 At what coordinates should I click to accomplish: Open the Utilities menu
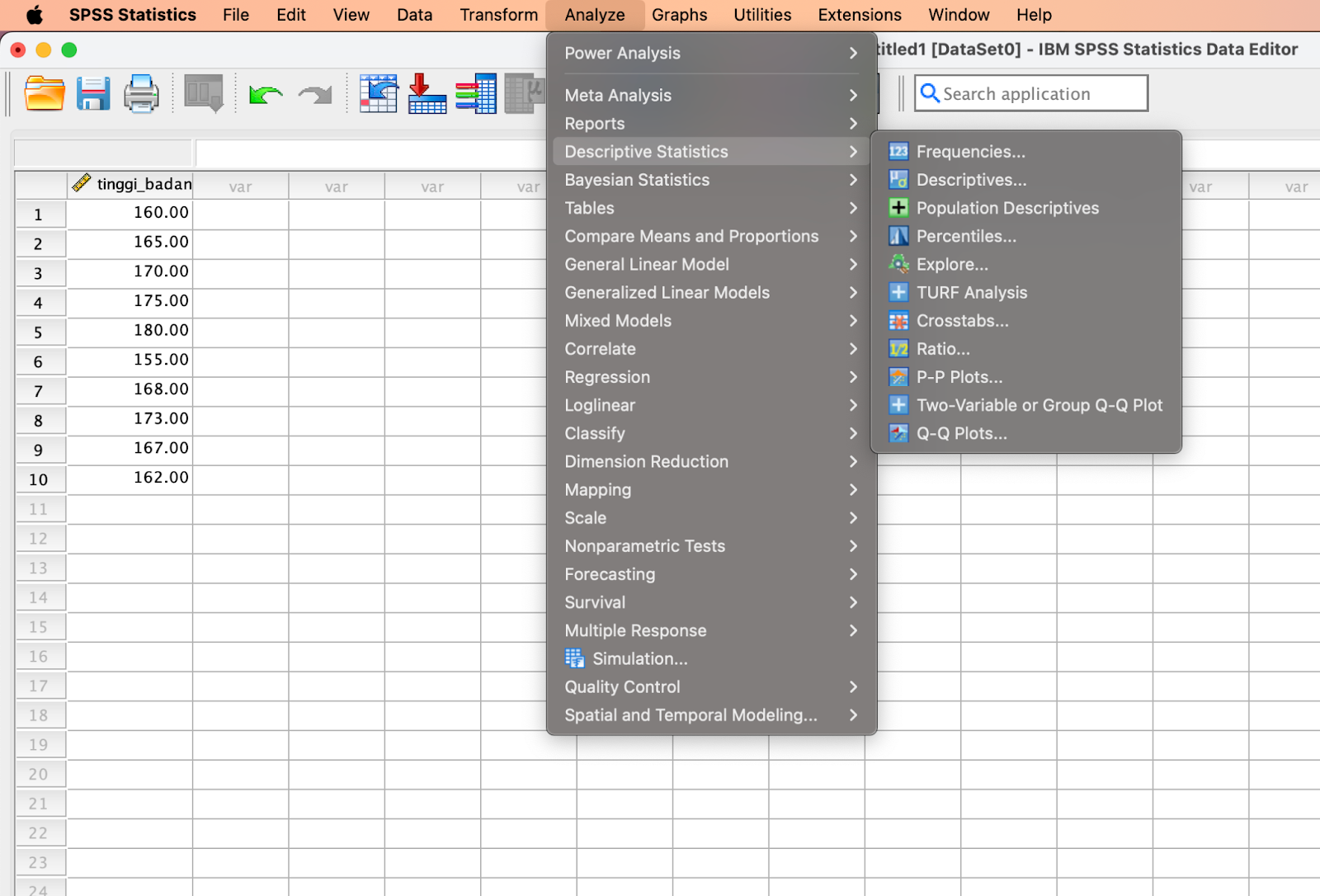[x=762, y=15]
